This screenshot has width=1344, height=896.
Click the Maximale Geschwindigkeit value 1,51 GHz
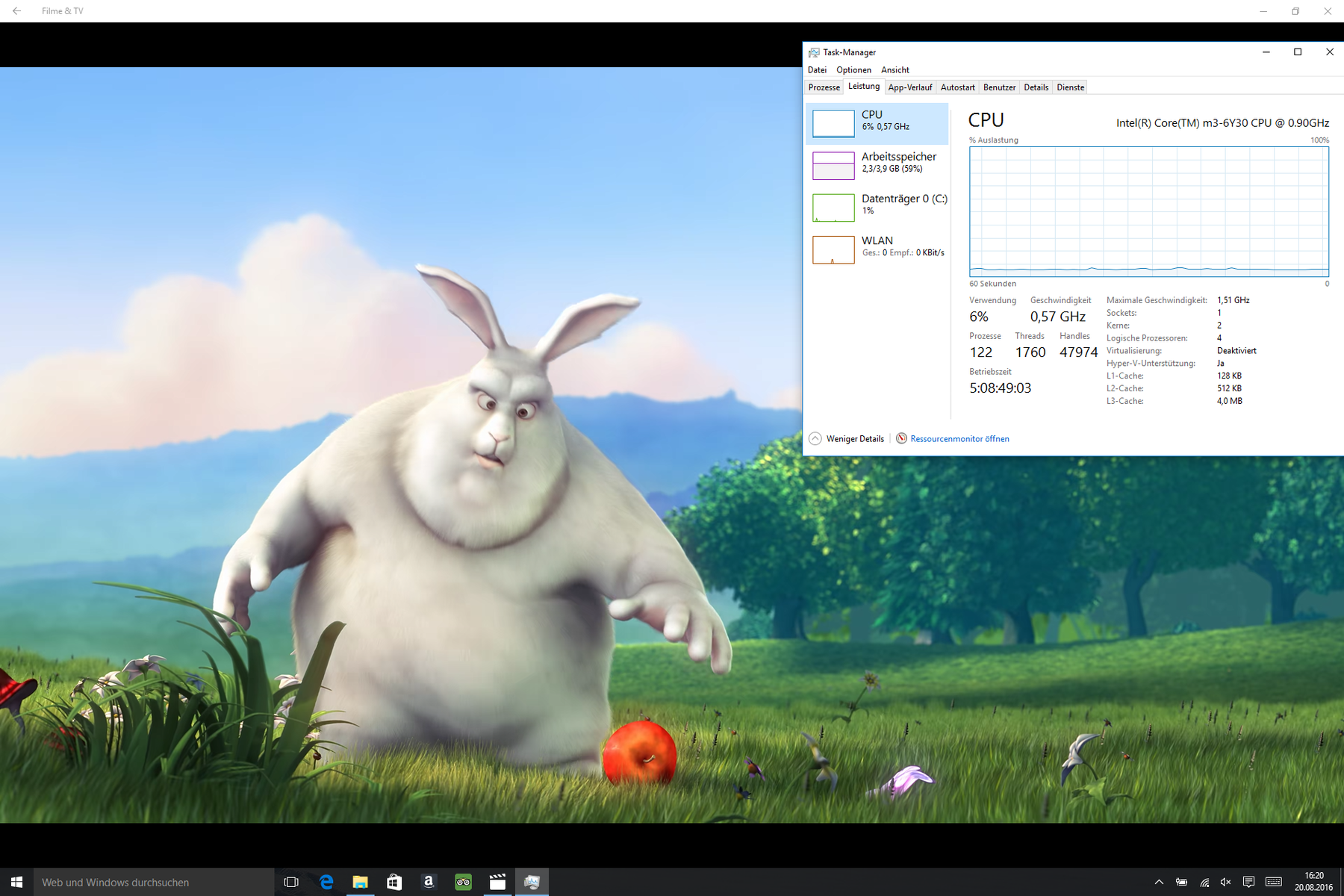(x=1233, y=300)
